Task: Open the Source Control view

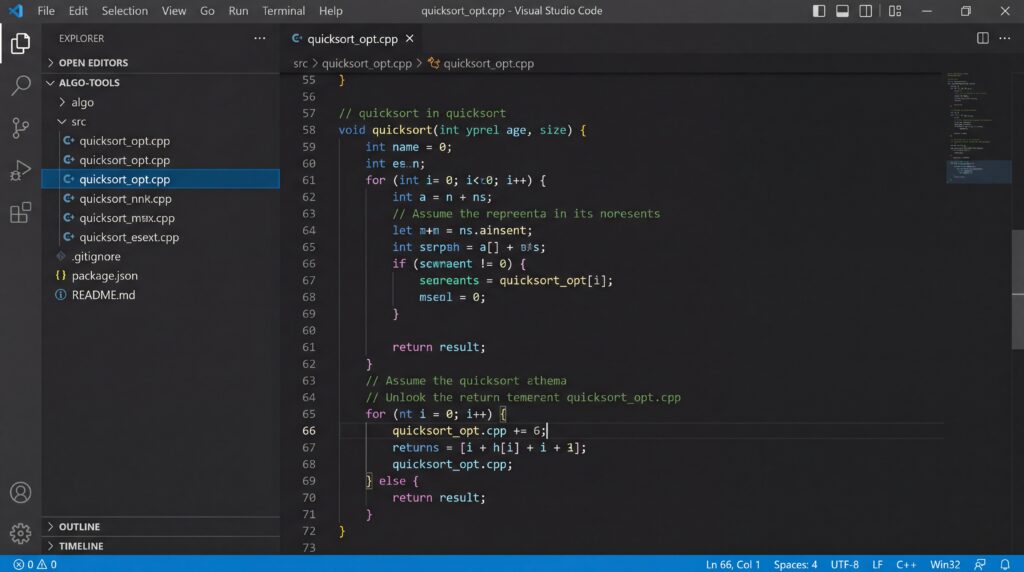Action: [x=20, y=127]
